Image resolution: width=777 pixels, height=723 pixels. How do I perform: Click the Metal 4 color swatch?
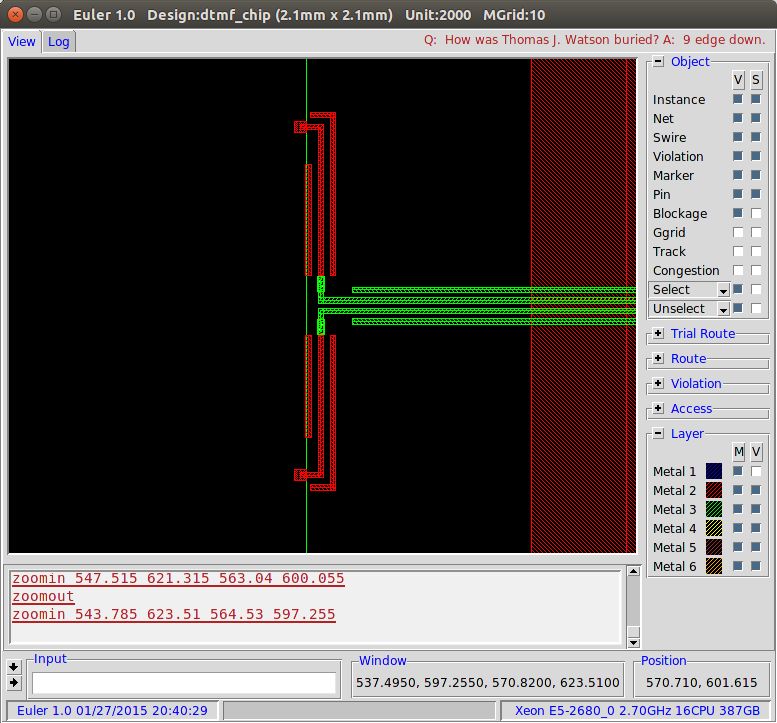[x=714, y=528]
